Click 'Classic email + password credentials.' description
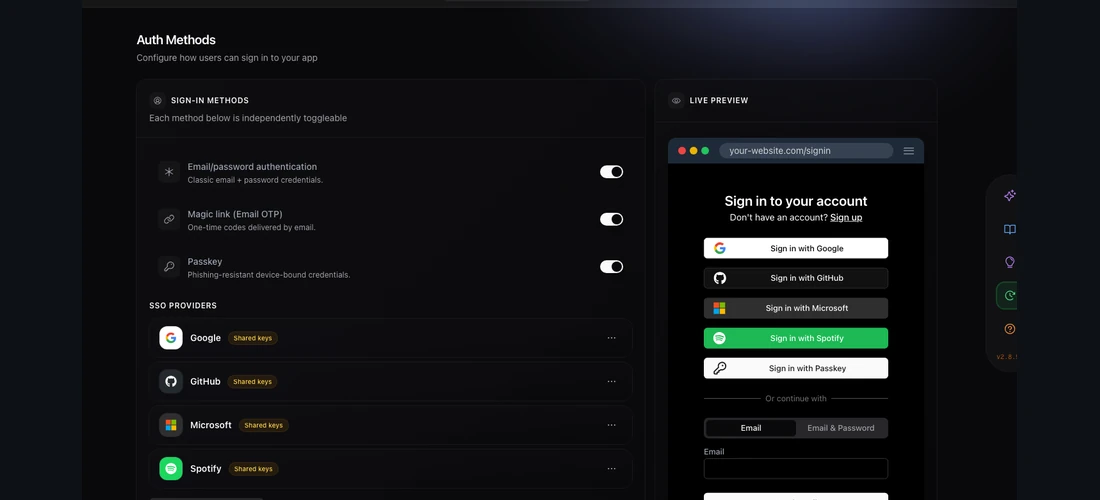The image size is (1100, 500). (x=255, y=180)
